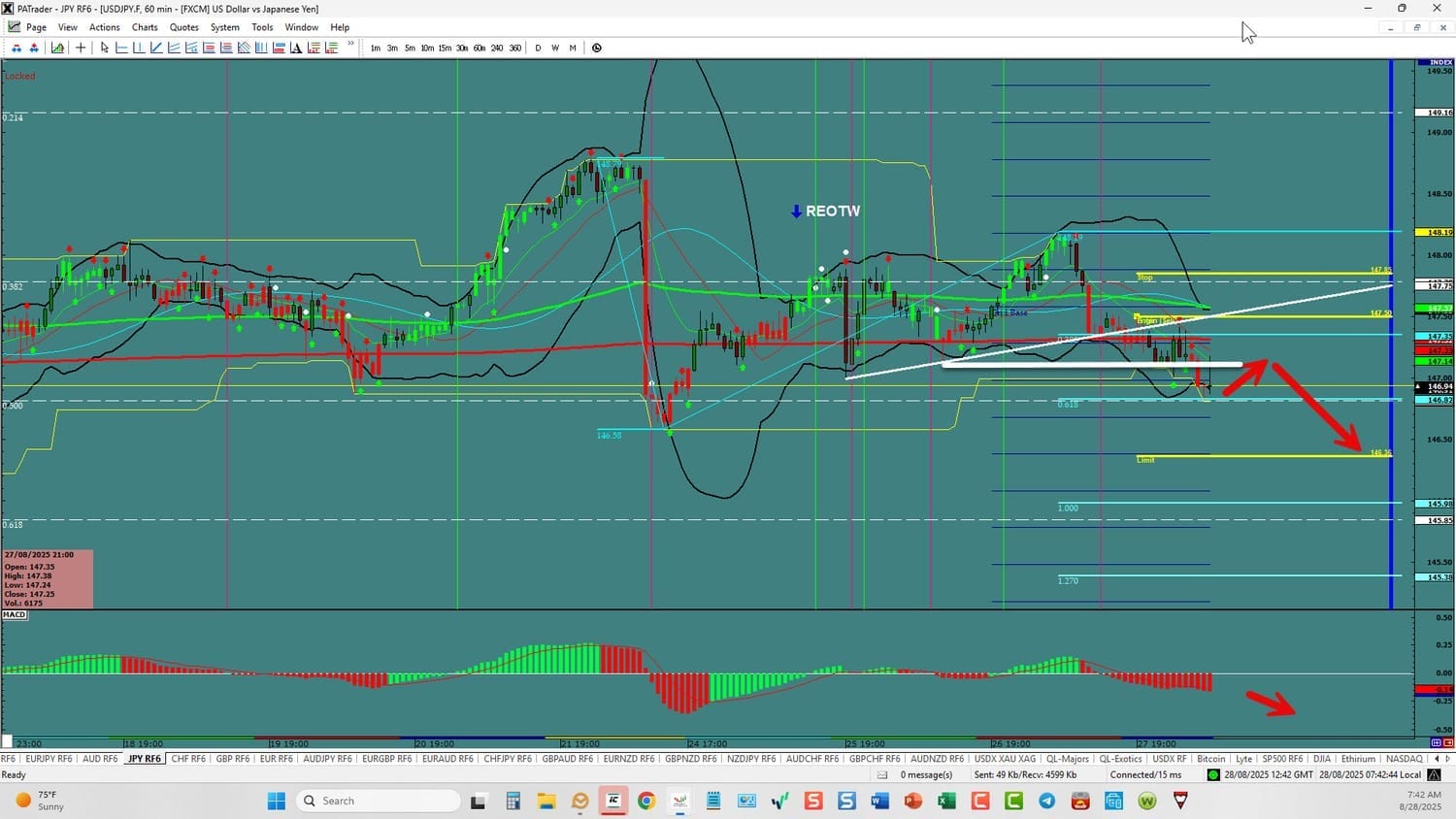Click the '0 message(s)' status text

[926, 774]
